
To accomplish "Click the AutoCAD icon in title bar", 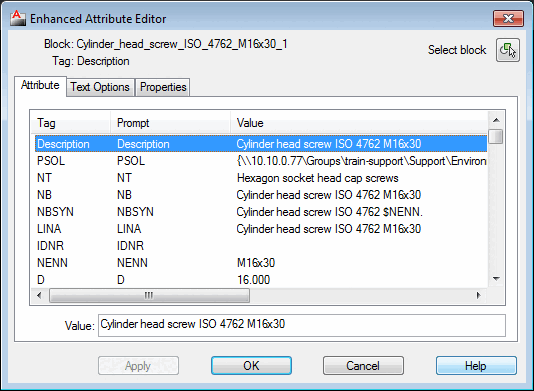I will coord(17,18).
